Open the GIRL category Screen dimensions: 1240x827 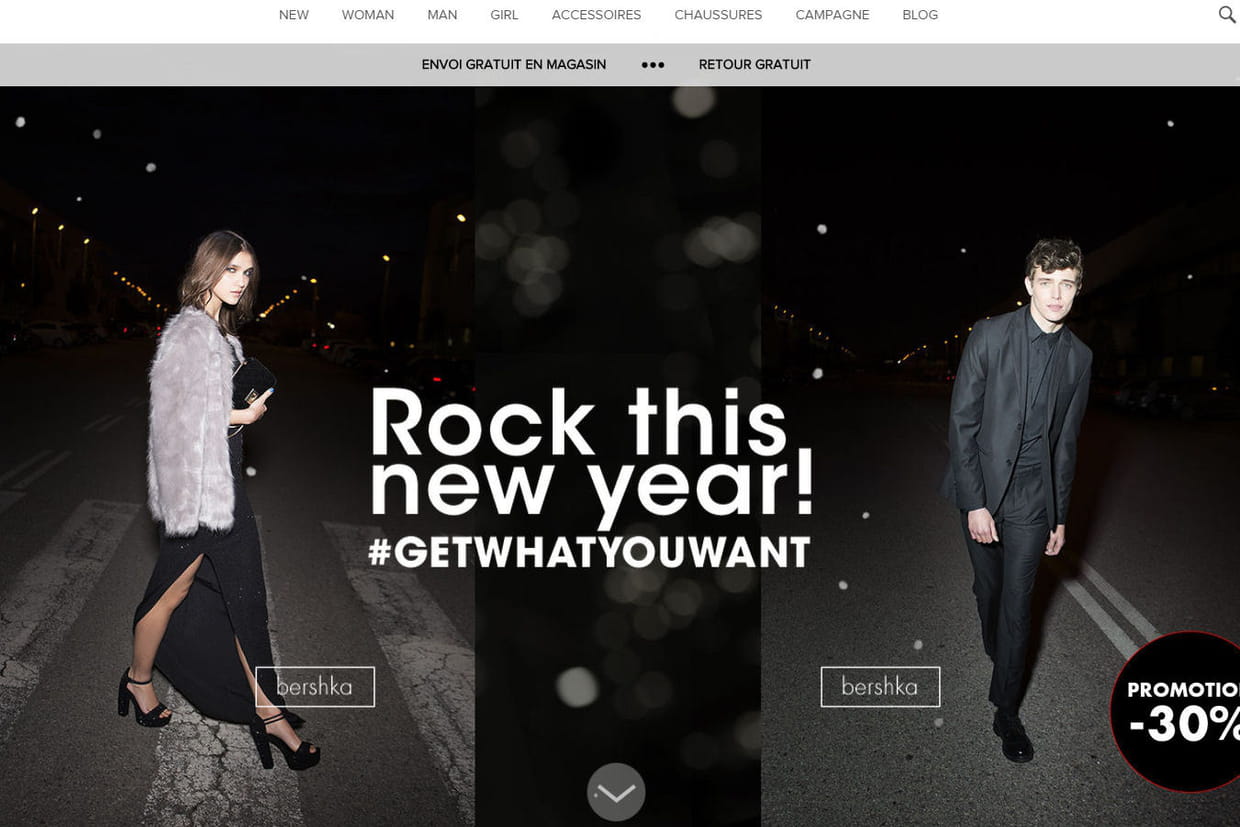[x=504, y=15]
